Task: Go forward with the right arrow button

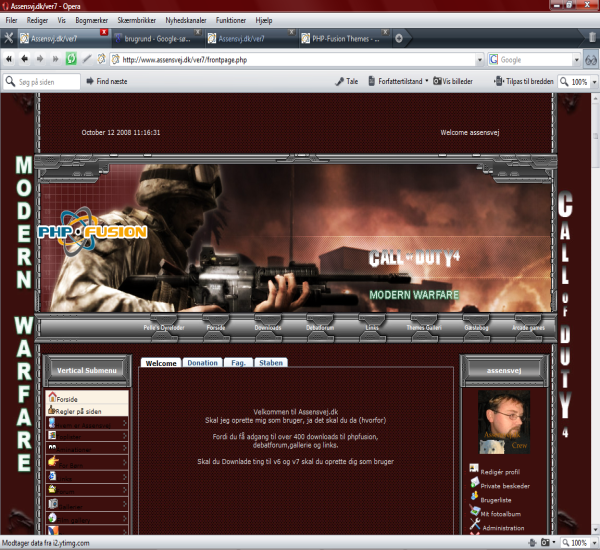Action: coord(40,59)
